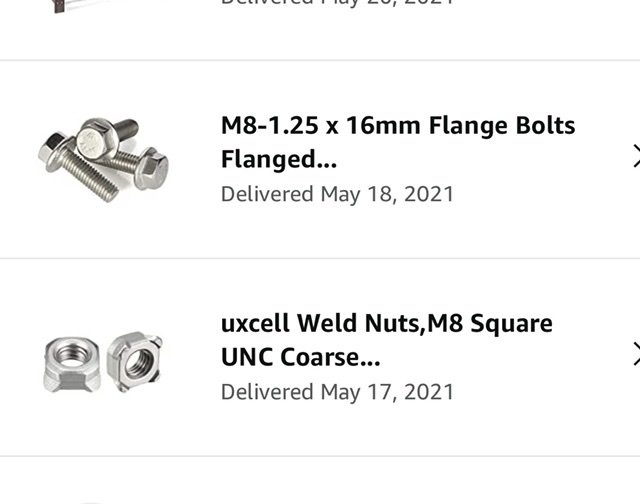Open the uxcell Weld Nuts,M8 Square title
640x504 pixels.
point(387,340)
